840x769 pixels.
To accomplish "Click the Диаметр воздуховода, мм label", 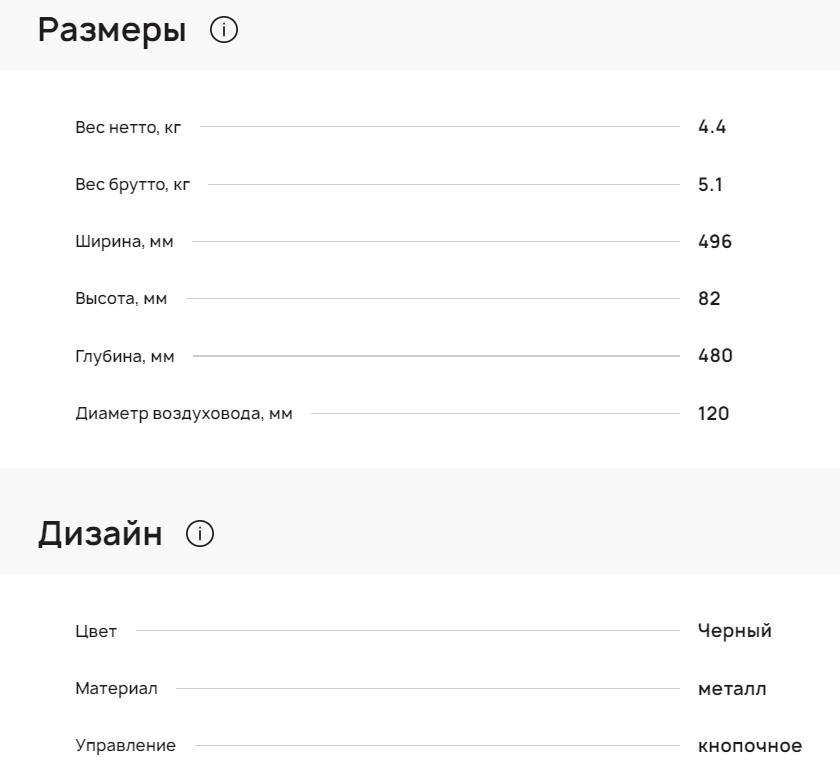I will tap(184, 414).
